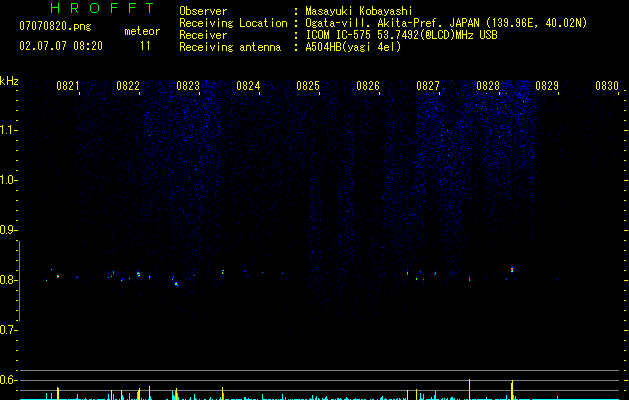
Task: Click the kHz axis unit label
Action: [x=9, y=81]
